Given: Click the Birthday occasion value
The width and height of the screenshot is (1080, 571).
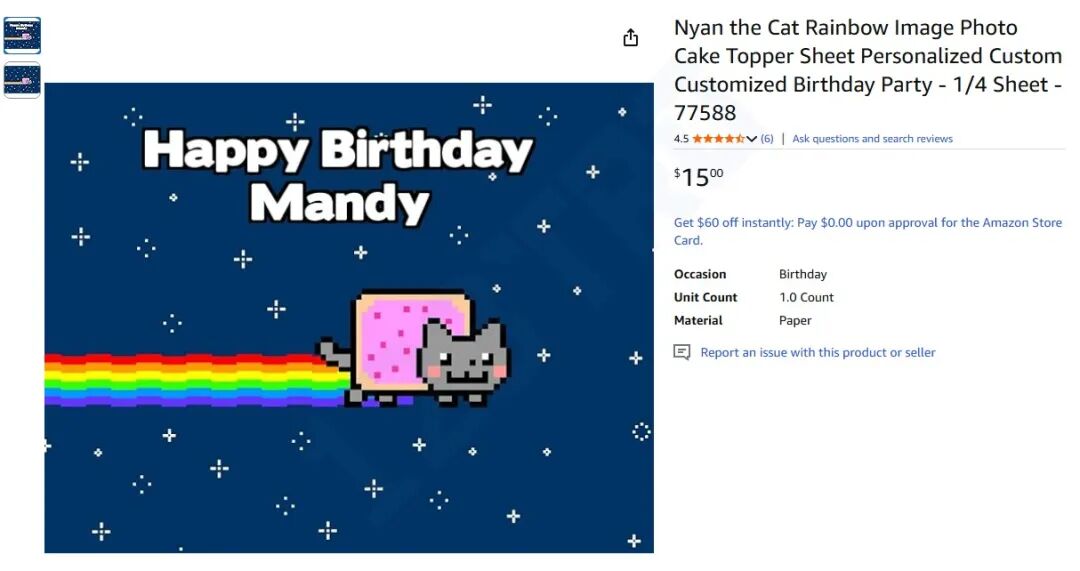Looking at the screenshot, I should coord(802,274).
